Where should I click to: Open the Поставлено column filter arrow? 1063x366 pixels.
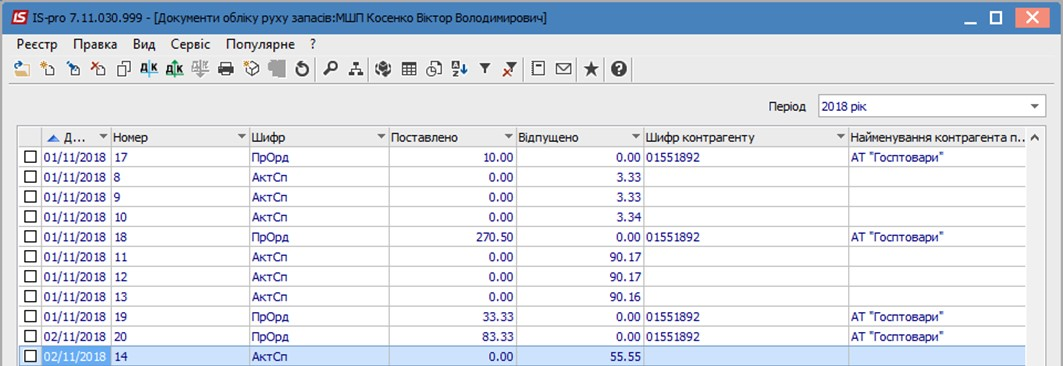tap(509, 137)
